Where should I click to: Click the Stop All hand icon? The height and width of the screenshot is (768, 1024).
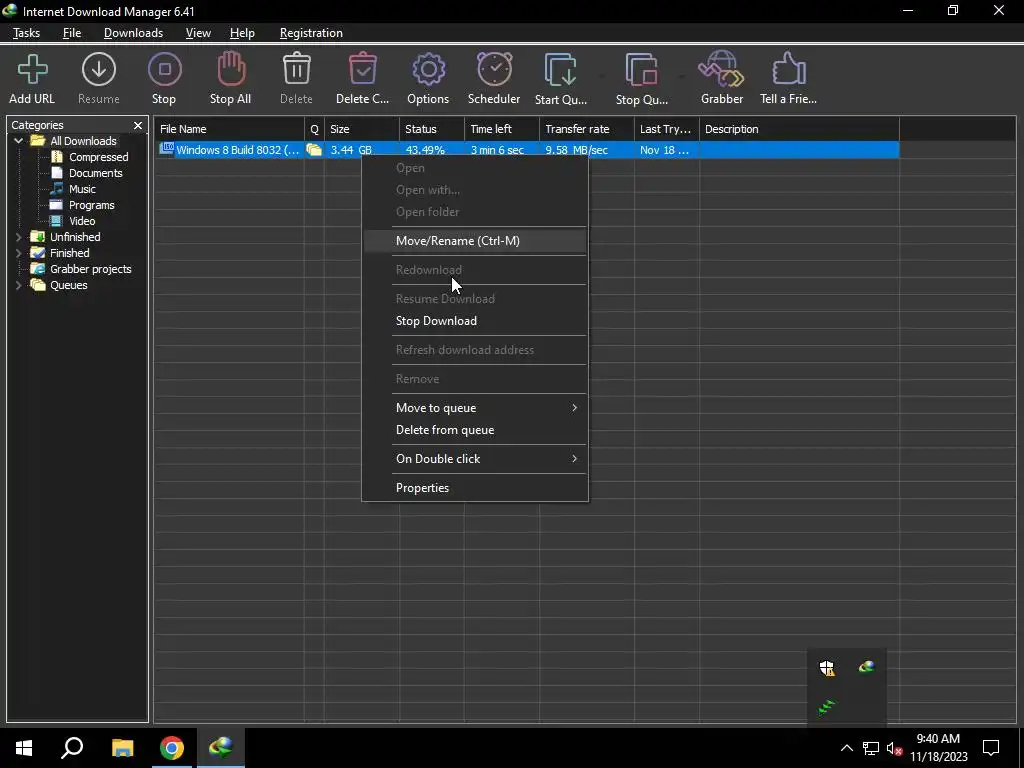231,69
